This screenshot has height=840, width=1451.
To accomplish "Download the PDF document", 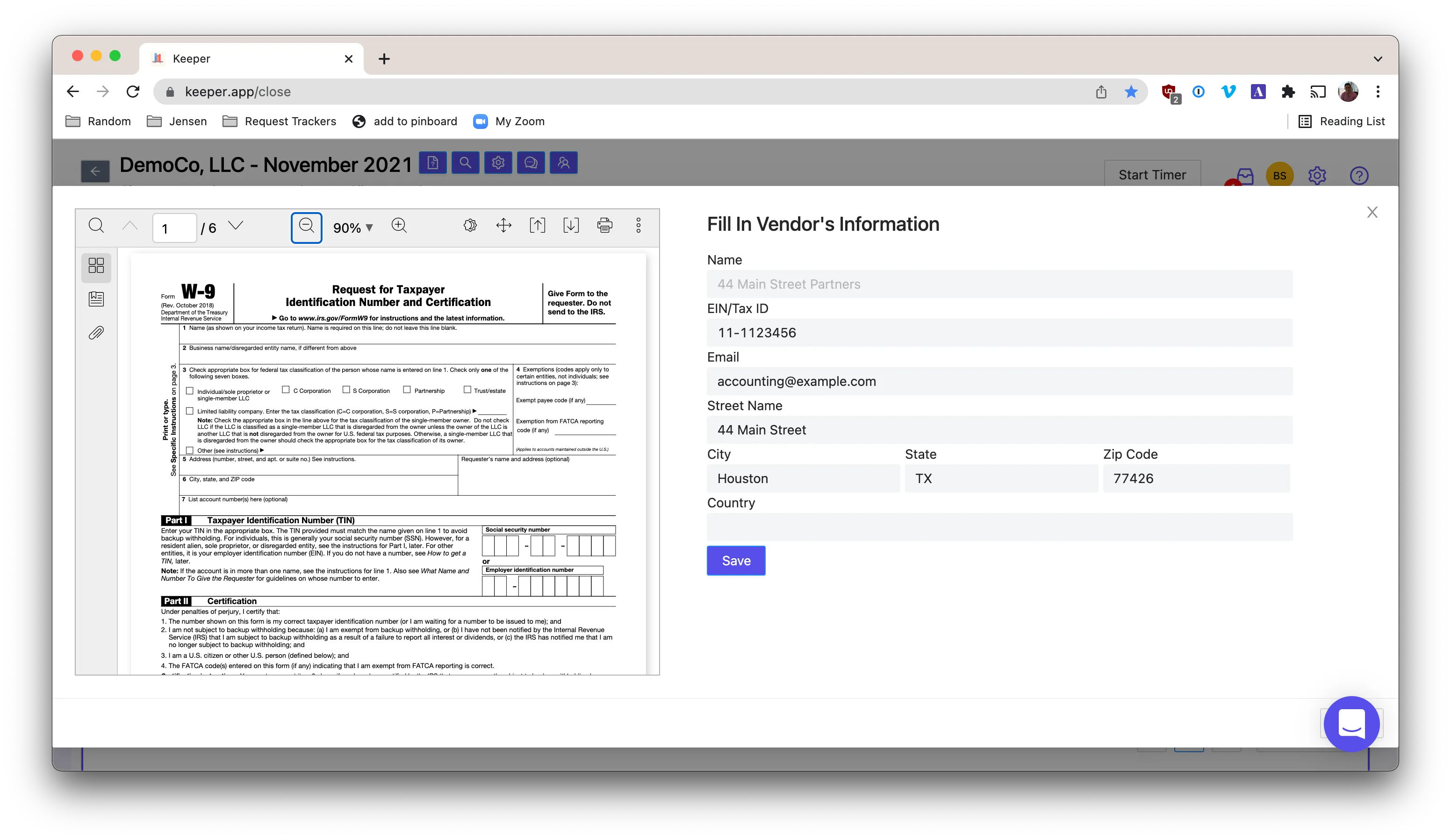I will coord(571,226).
